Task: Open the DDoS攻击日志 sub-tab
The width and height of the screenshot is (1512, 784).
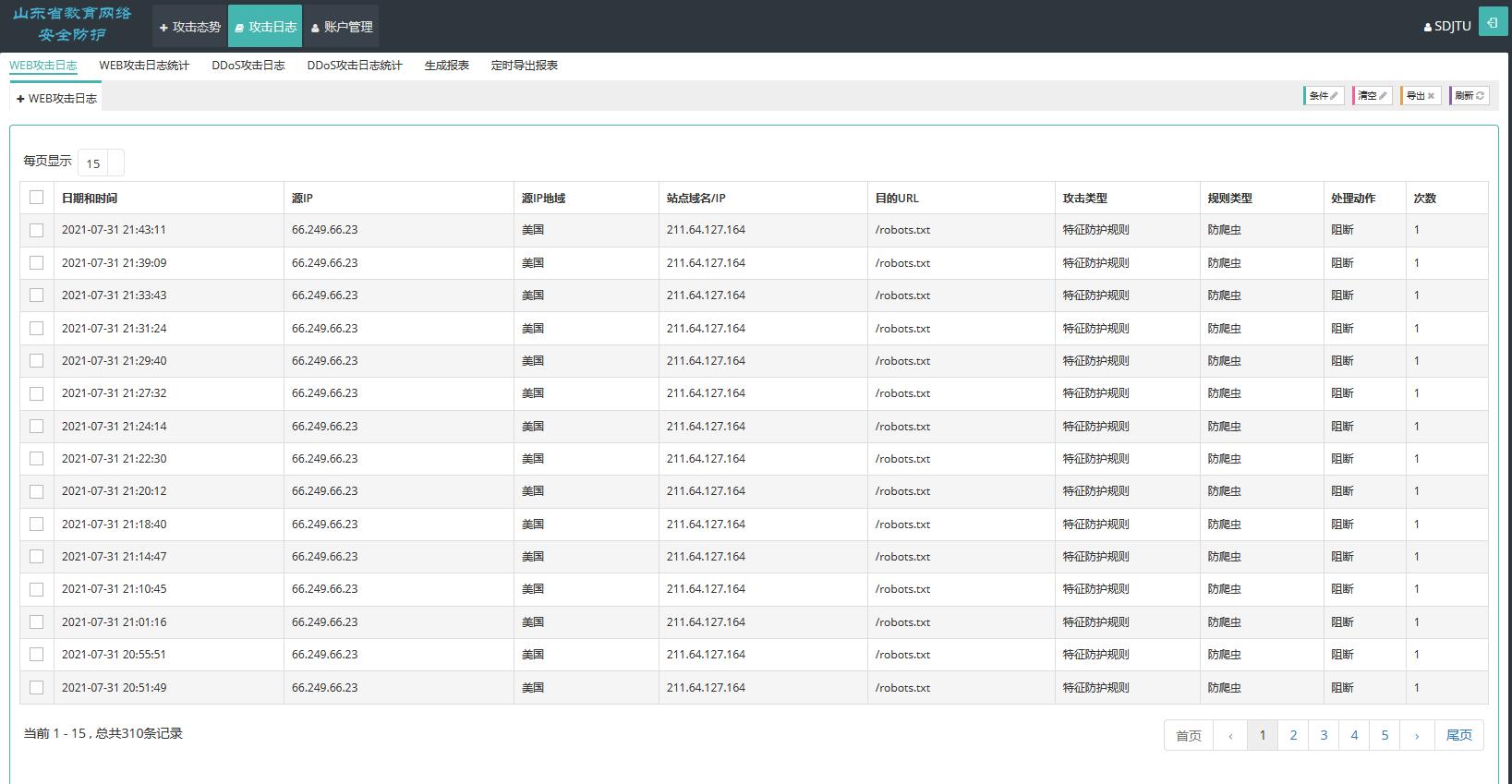Action: pyautogui.click(x=248, y=66)
